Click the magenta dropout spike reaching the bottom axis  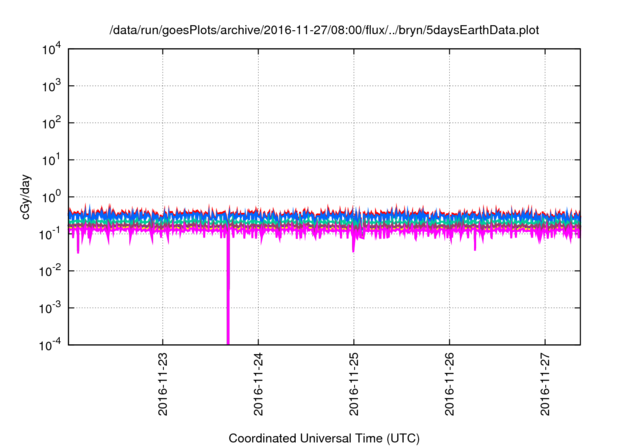[228, 290]
